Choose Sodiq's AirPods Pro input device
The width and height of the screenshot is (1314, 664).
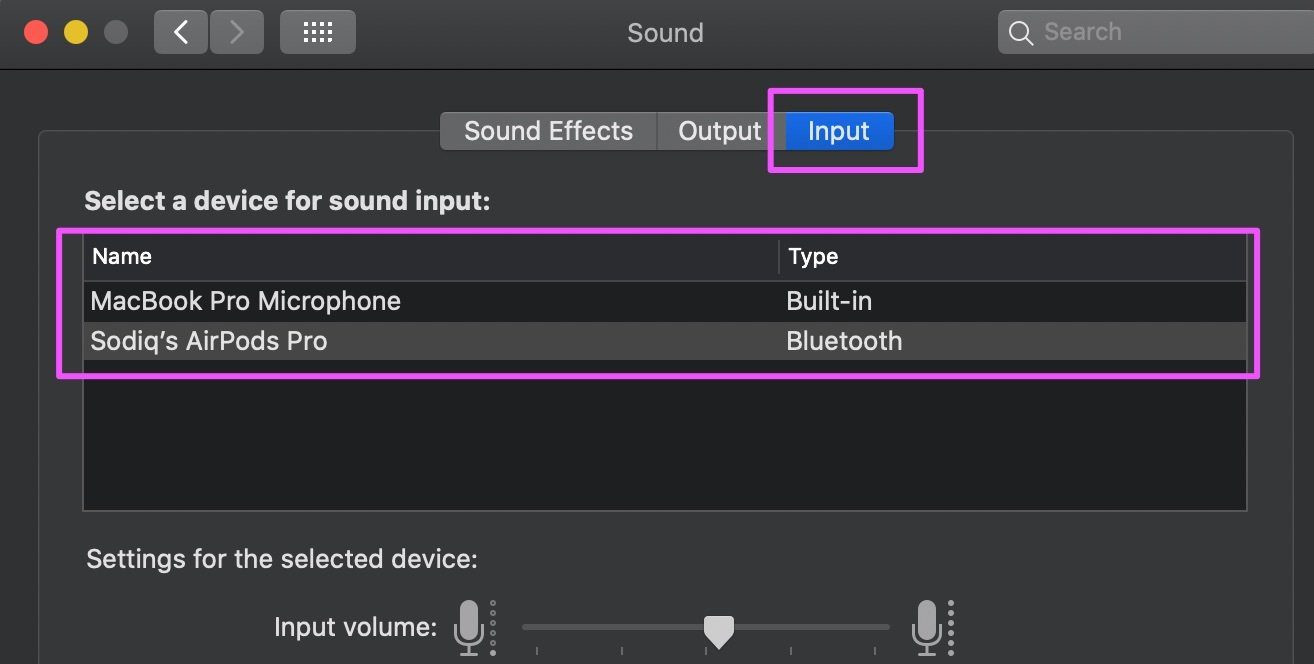point(665,341)
